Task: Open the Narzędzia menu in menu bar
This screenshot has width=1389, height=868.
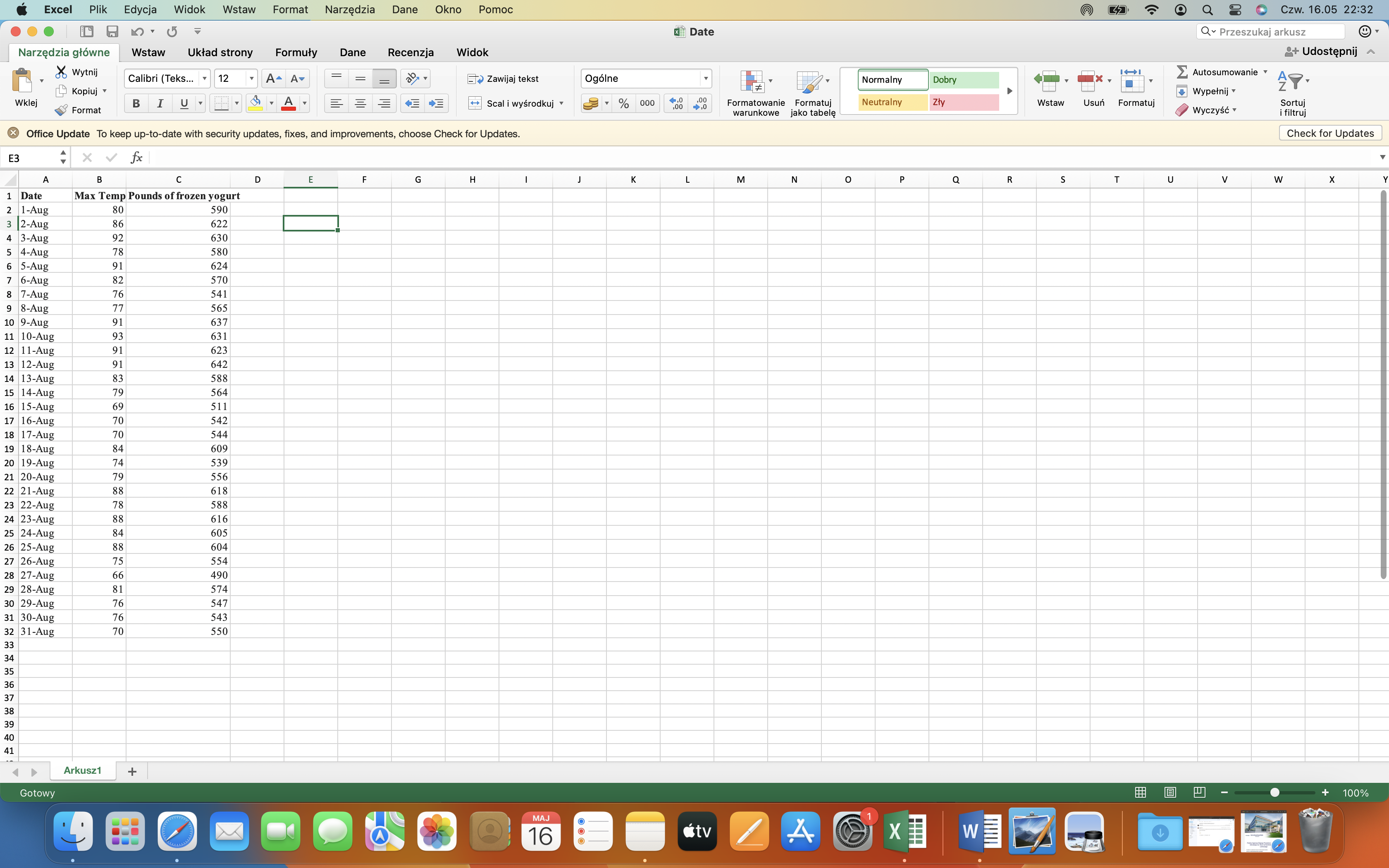Action: pos(350,10)
